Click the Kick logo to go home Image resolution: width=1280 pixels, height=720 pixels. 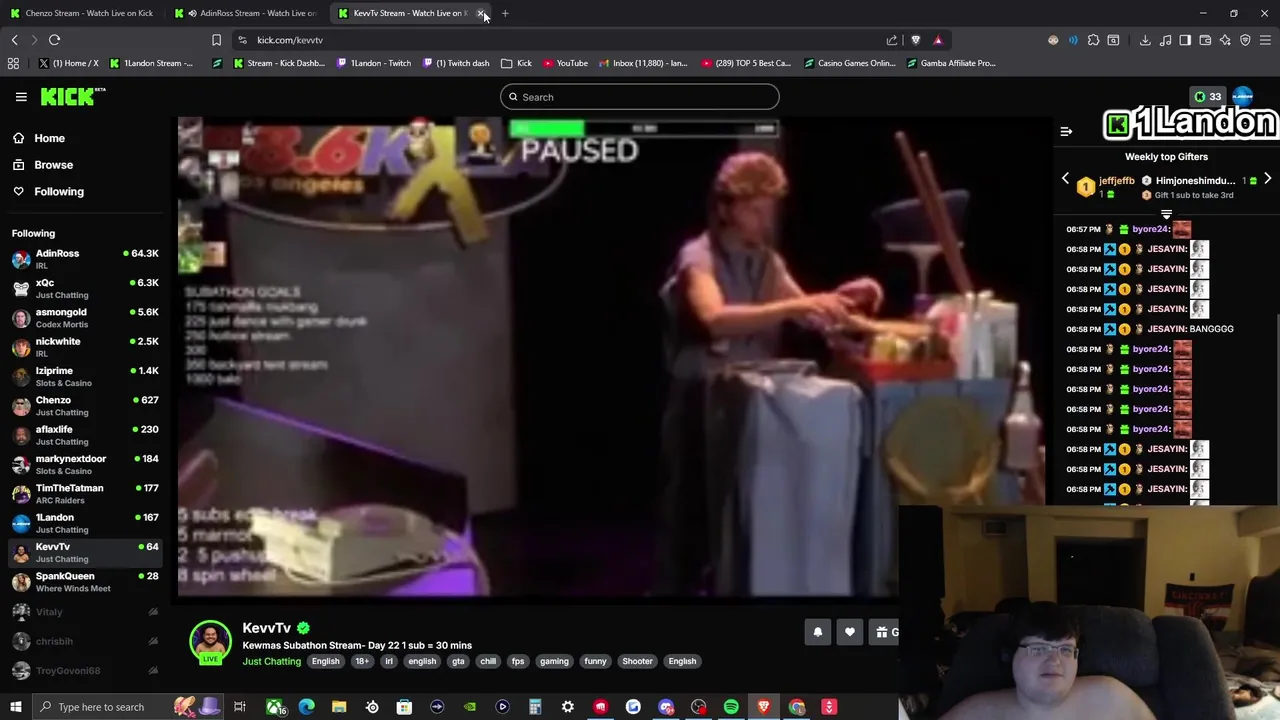pos(72,96)
